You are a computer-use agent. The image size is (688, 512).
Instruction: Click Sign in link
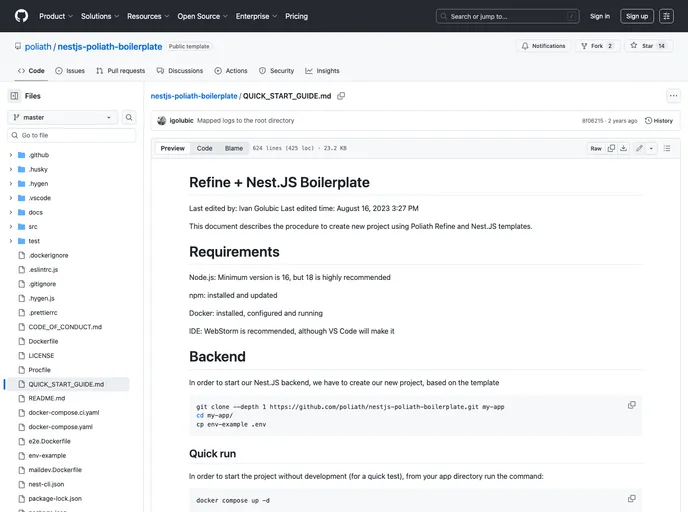(x=600, y=16)
